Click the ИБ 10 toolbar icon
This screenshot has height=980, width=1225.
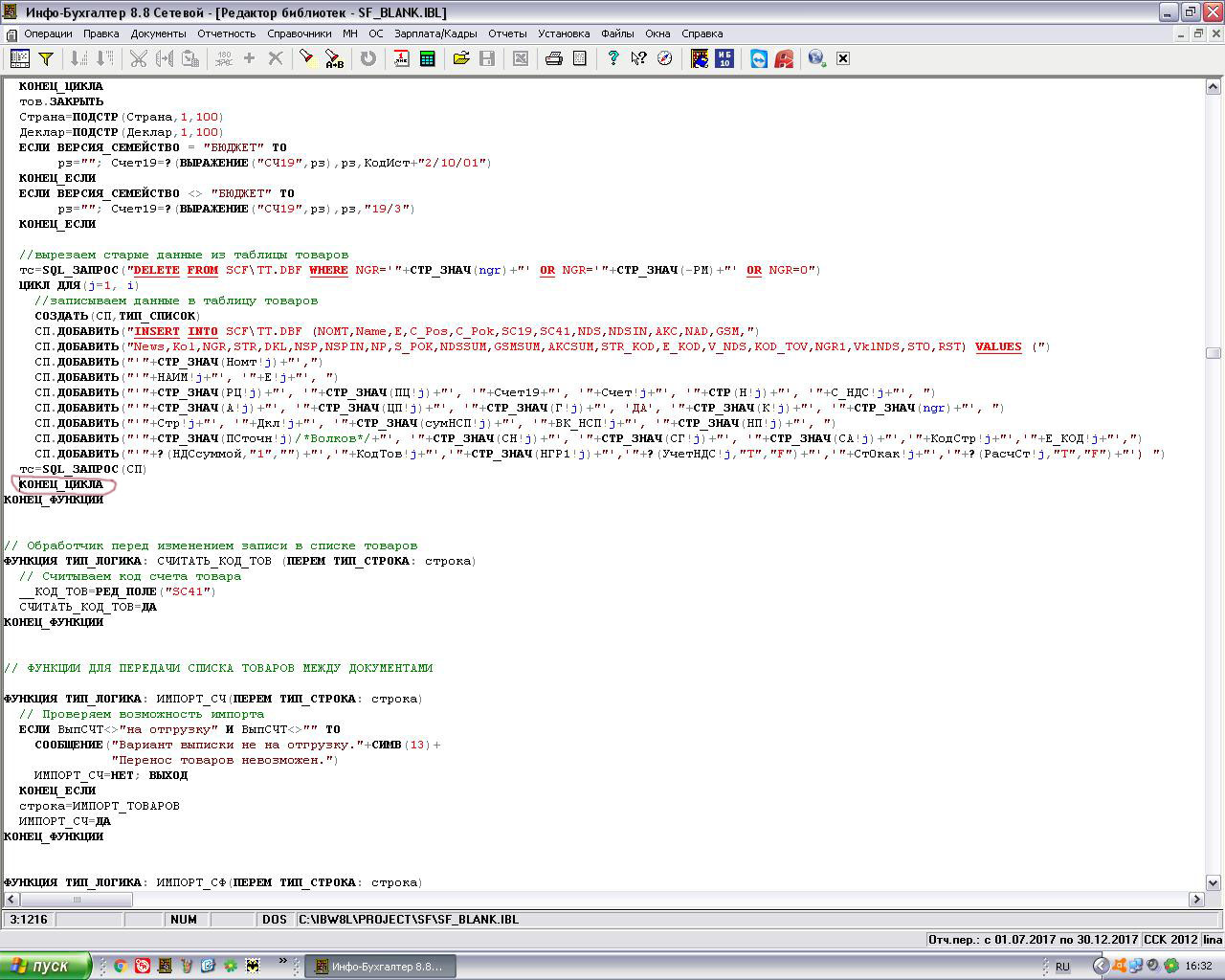[724, 58]
